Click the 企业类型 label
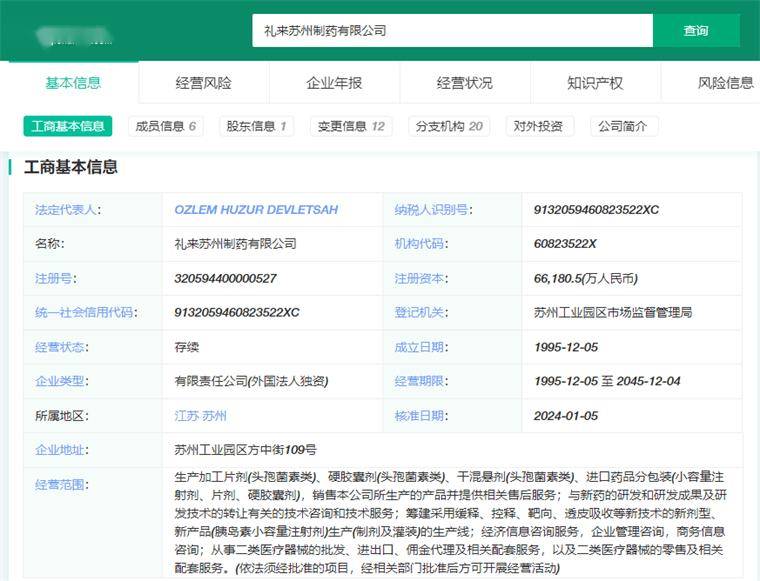760x581 pixels. (x=62, y=381)
